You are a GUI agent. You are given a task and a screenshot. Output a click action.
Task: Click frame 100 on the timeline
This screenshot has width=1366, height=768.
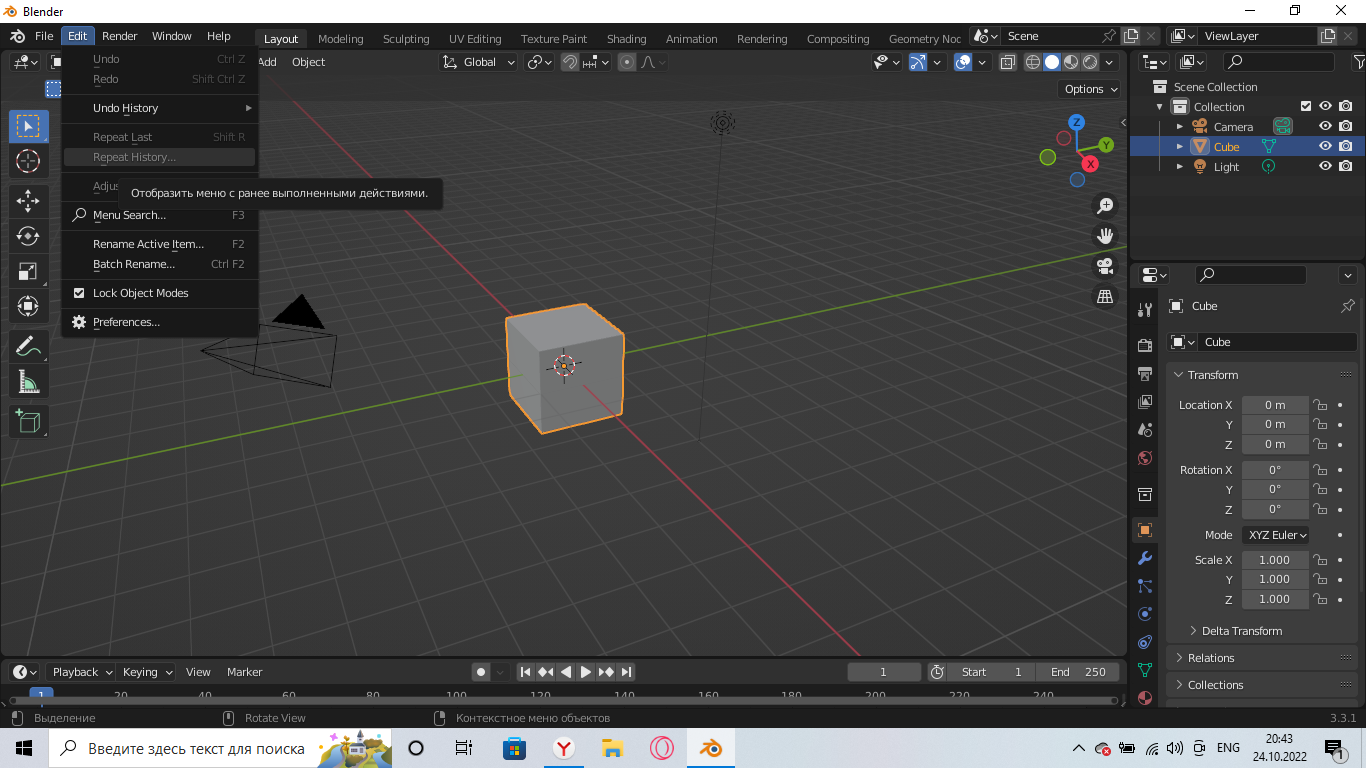(455, 692)
